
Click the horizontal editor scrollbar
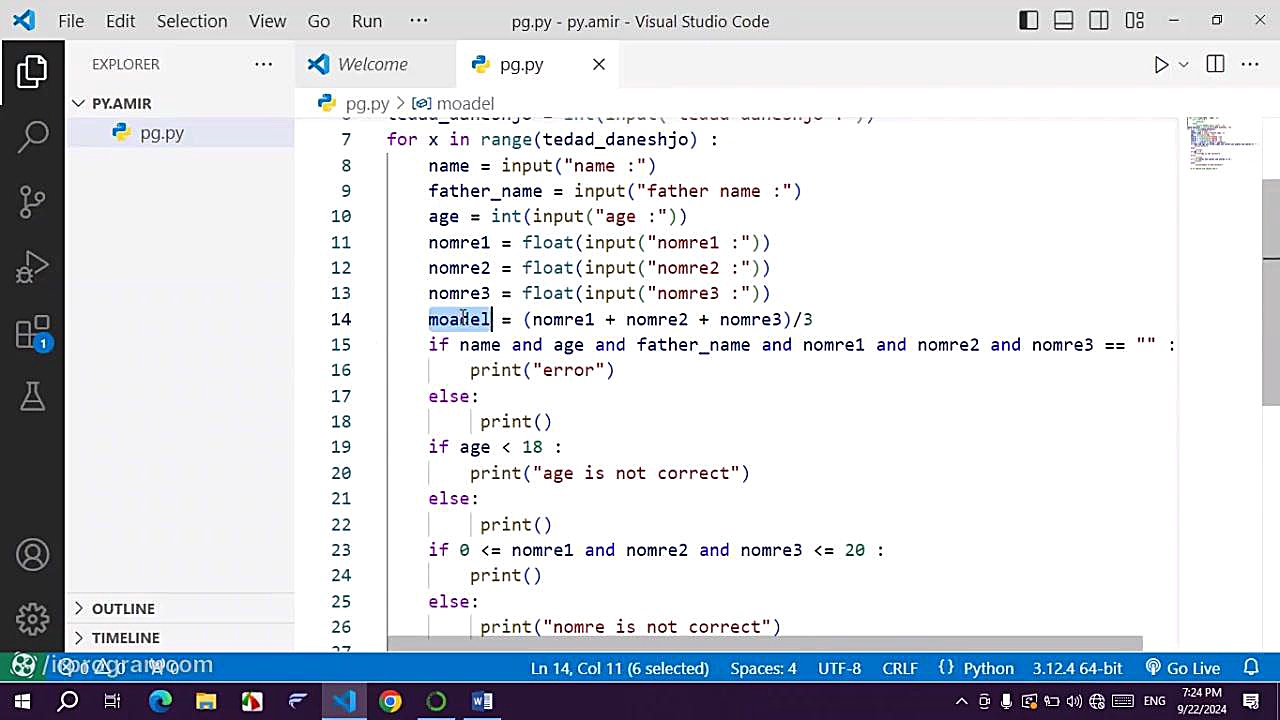[765, 643]
